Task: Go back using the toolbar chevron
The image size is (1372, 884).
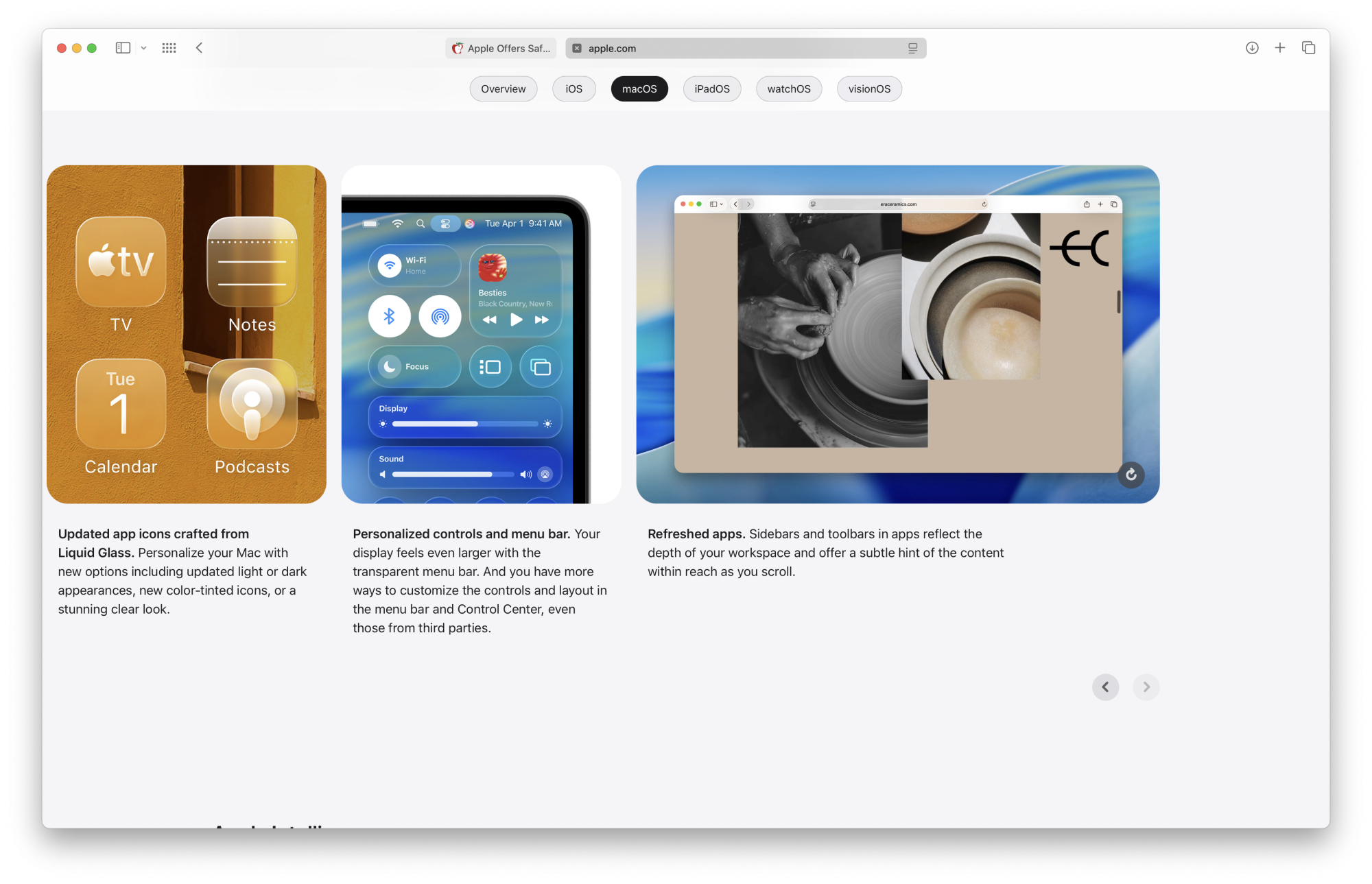Action: pos(199,48)
